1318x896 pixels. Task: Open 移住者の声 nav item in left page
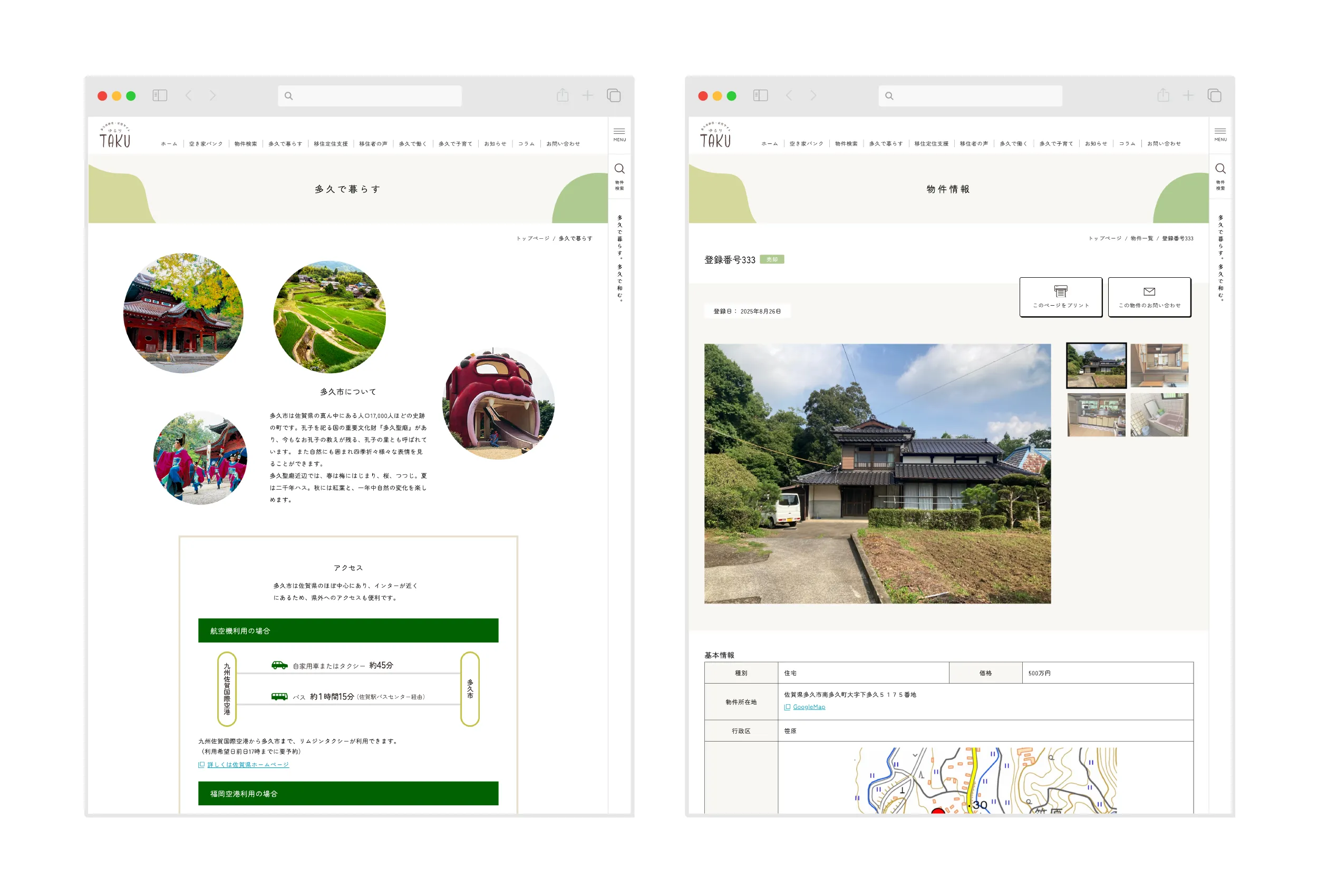pos(373,144)
